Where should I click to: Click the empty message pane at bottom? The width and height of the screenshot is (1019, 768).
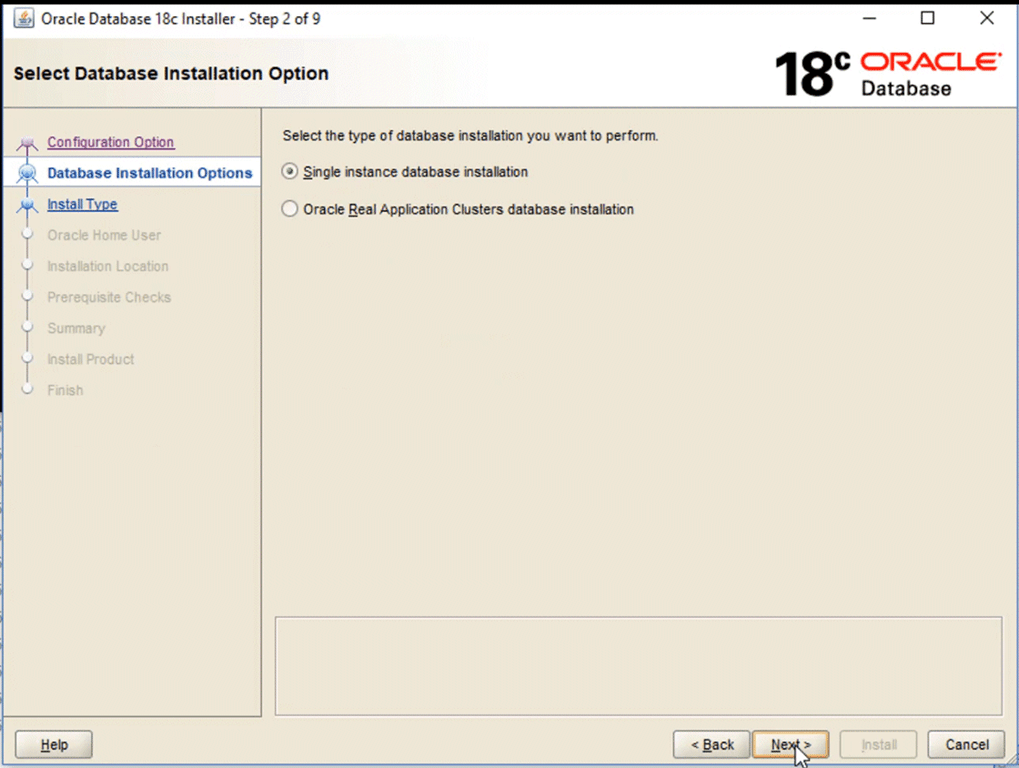point(638,666)
